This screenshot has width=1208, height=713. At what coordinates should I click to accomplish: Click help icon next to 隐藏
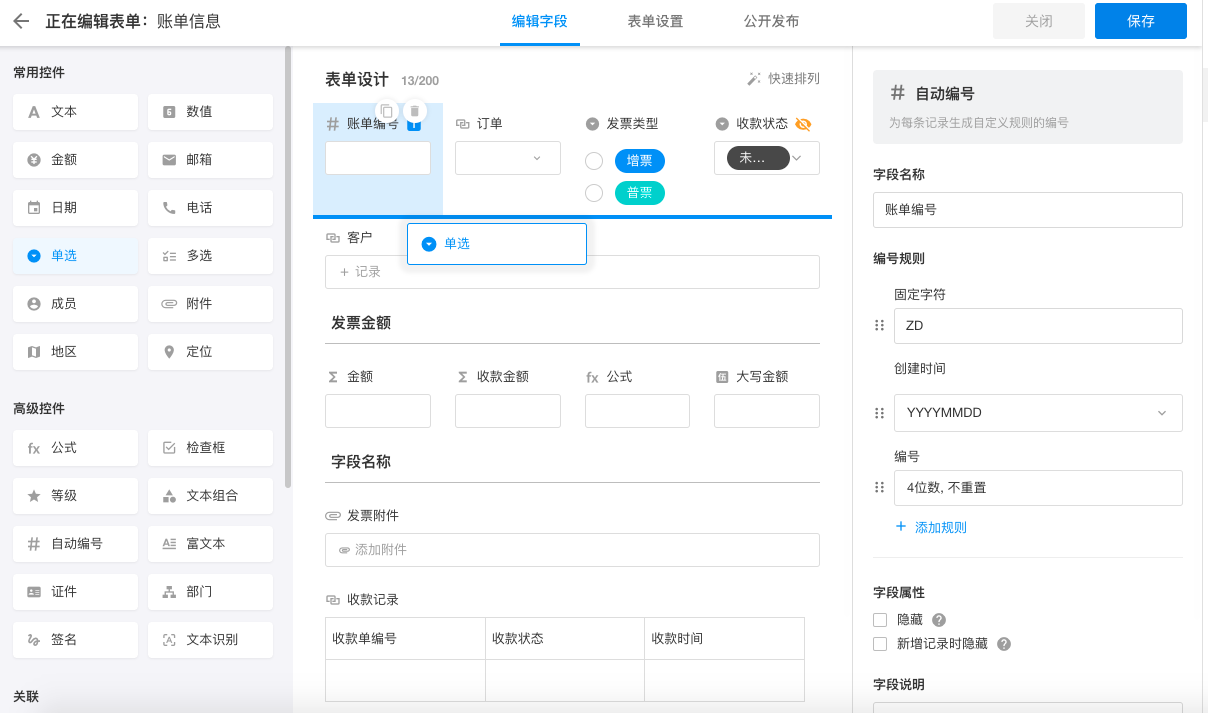(939, 620)
